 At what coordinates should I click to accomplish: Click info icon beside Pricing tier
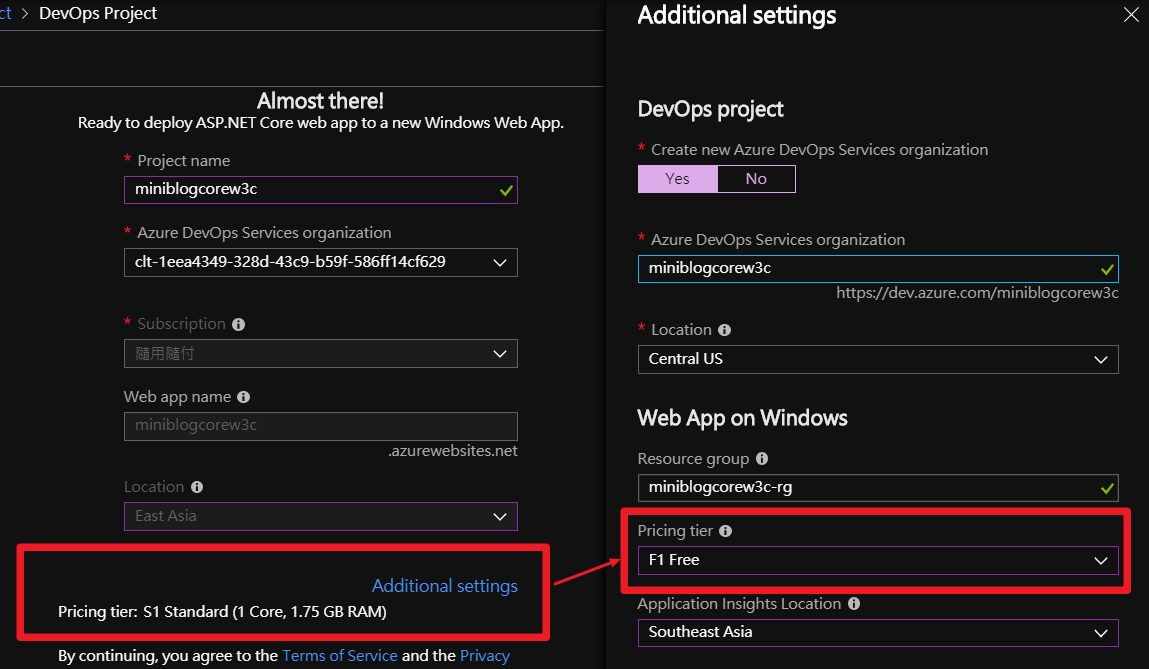pos(725,531)
